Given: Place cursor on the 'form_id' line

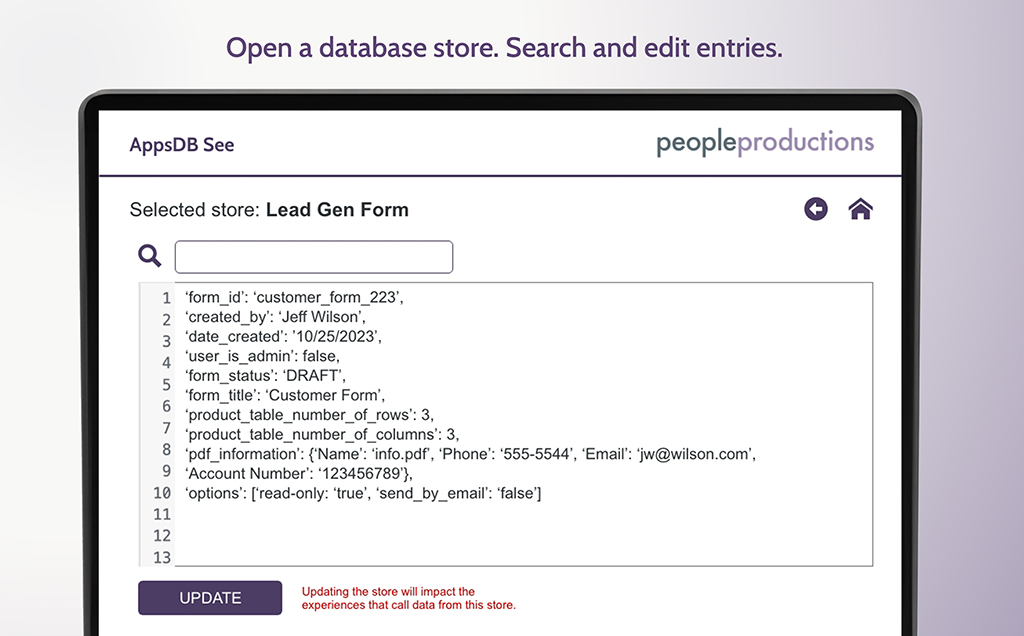Looking at the screenshot, I should (294, 297).
